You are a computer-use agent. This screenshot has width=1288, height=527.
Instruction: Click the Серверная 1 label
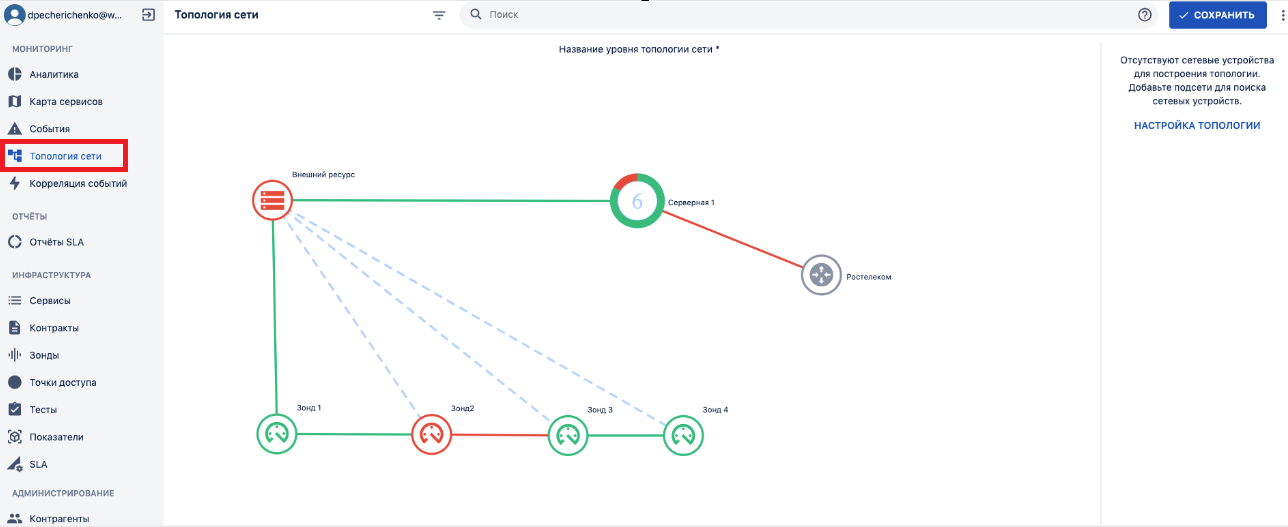[x=691, y=202]
